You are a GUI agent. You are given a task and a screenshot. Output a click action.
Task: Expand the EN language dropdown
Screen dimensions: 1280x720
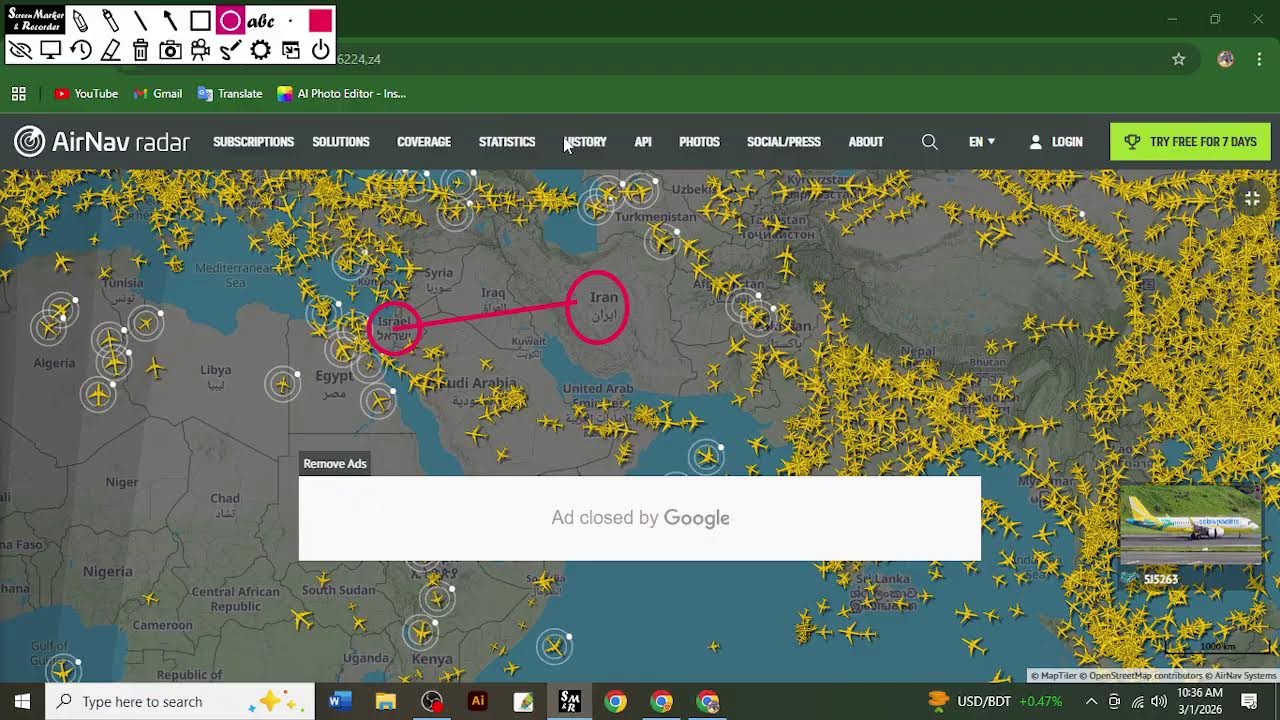(x=982, y=142)
